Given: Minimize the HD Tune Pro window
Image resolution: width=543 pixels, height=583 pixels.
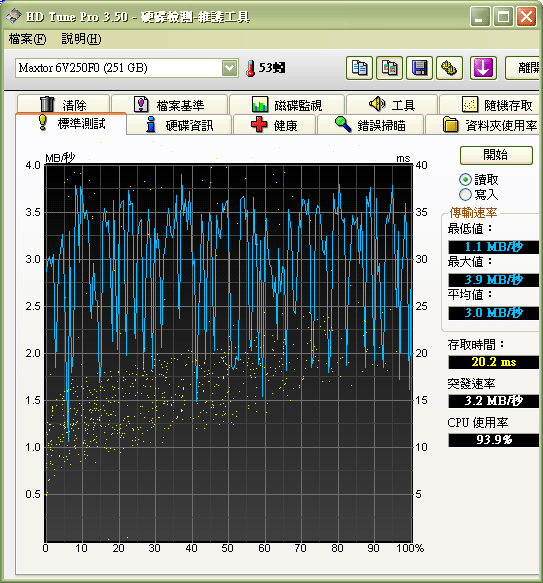Looking at the screenshot, I should tap(479, 17).
